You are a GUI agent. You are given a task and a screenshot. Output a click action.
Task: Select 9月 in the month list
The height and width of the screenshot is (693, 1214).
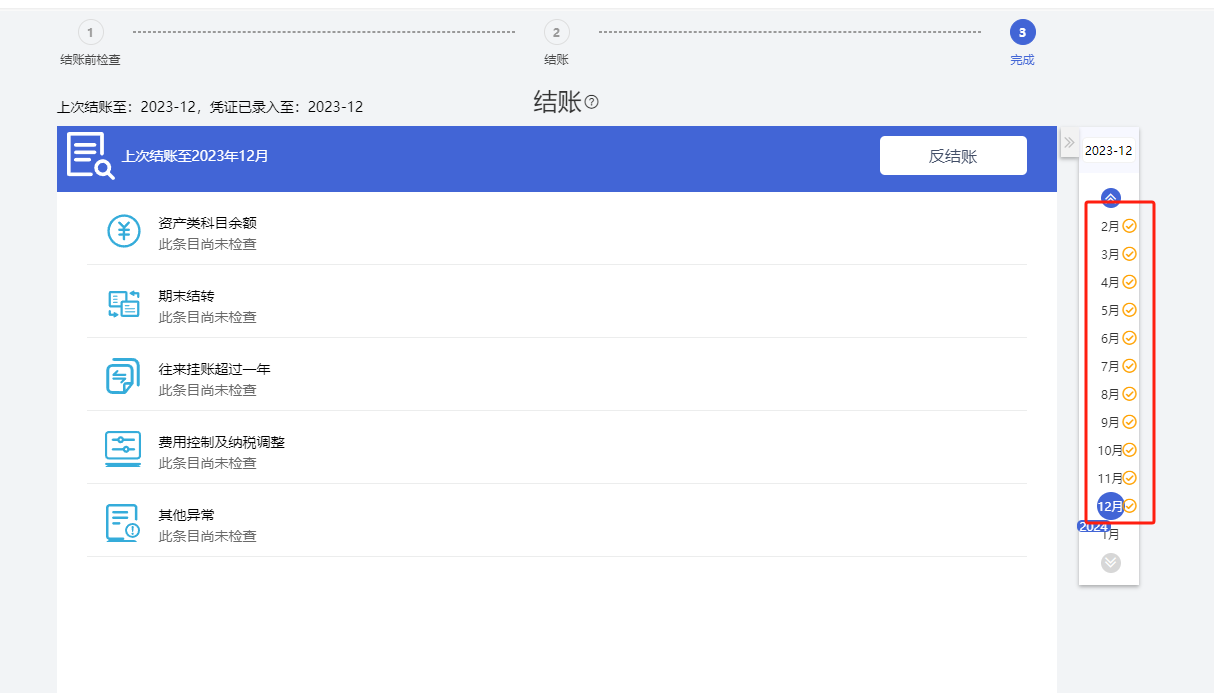pos(1110,422)
